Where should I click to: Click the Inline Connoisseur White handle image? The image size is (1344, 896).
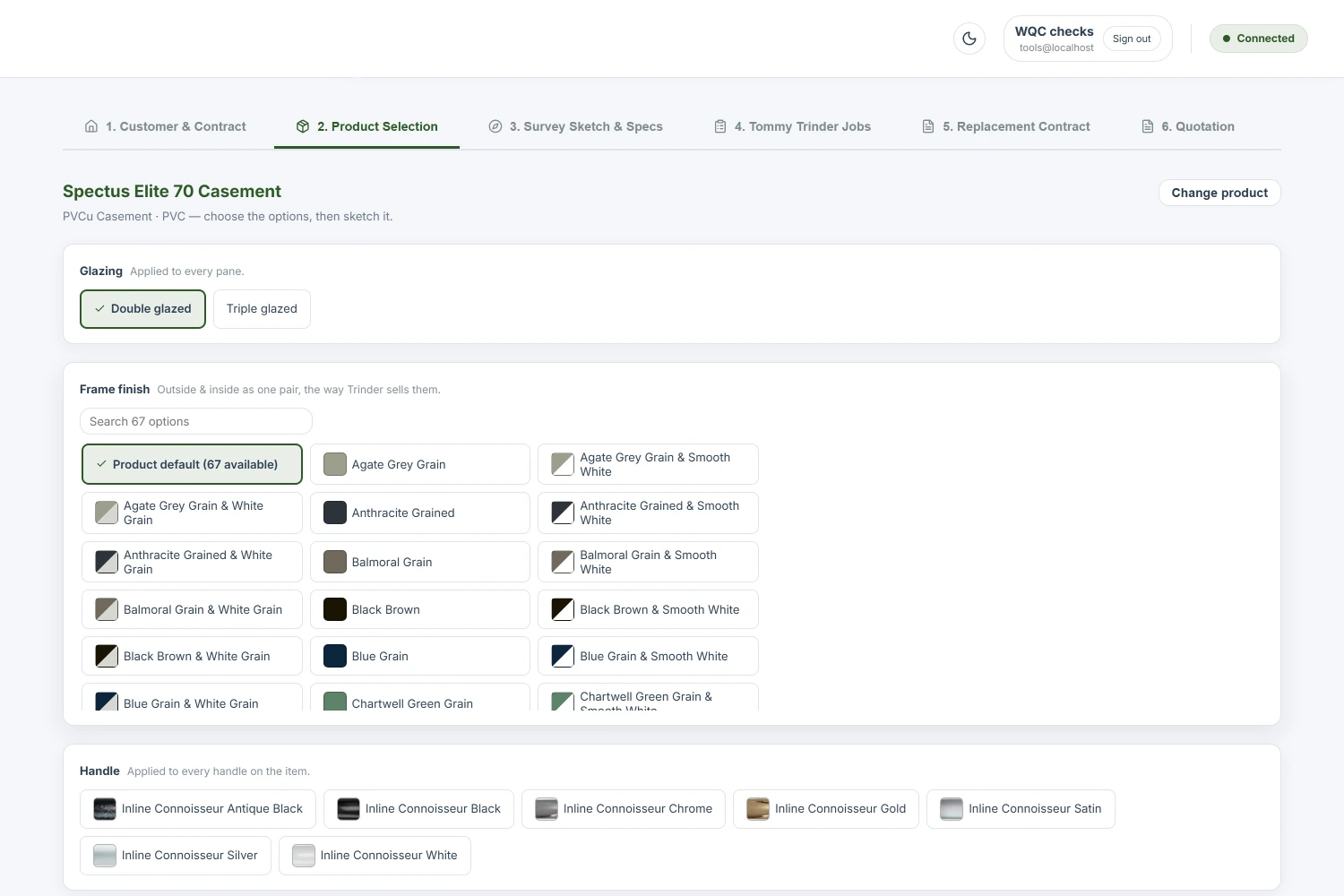[x=304, y=856]
